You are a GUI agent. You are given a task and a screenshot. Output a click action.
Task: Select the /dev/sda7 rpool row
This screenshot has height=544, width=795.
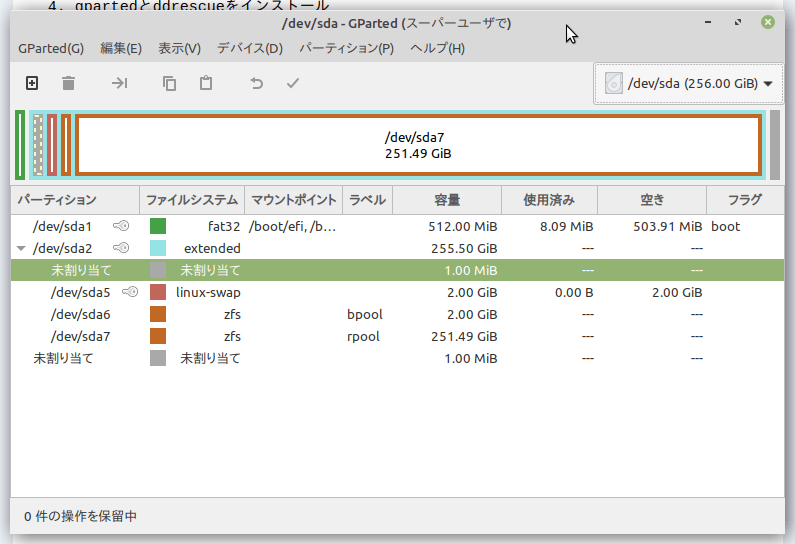coord(398,337)
